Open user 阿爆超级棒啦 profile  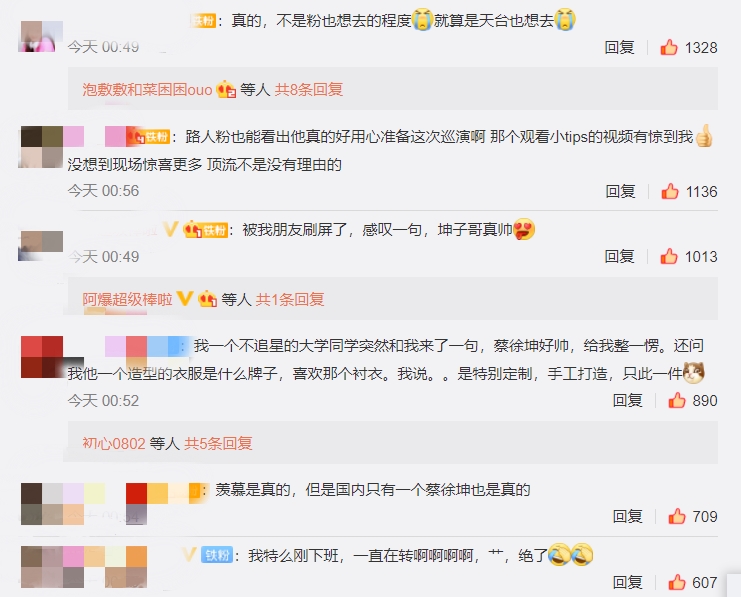127,299
